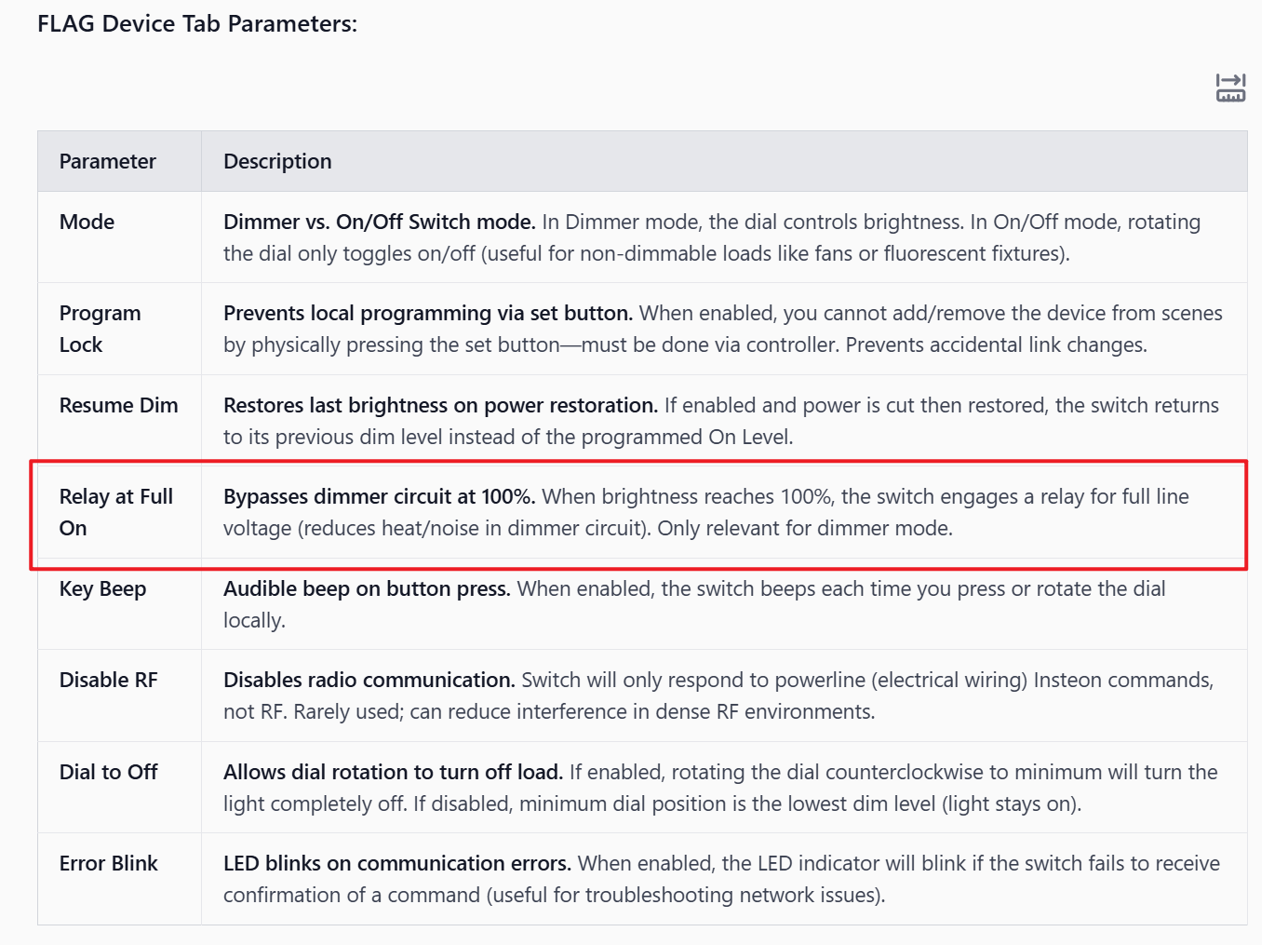
Task: Click the Relay at Full On cell
Action: tap(115, 512)
